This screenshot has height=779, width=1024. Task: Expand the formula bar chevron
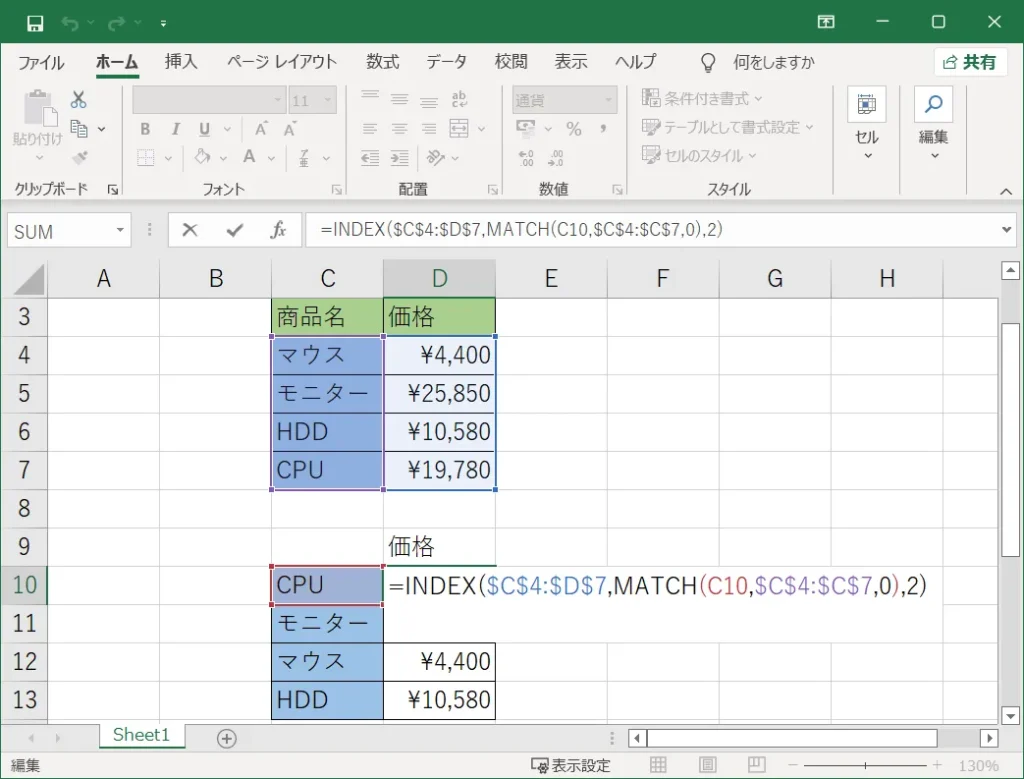coord(1006,229)
